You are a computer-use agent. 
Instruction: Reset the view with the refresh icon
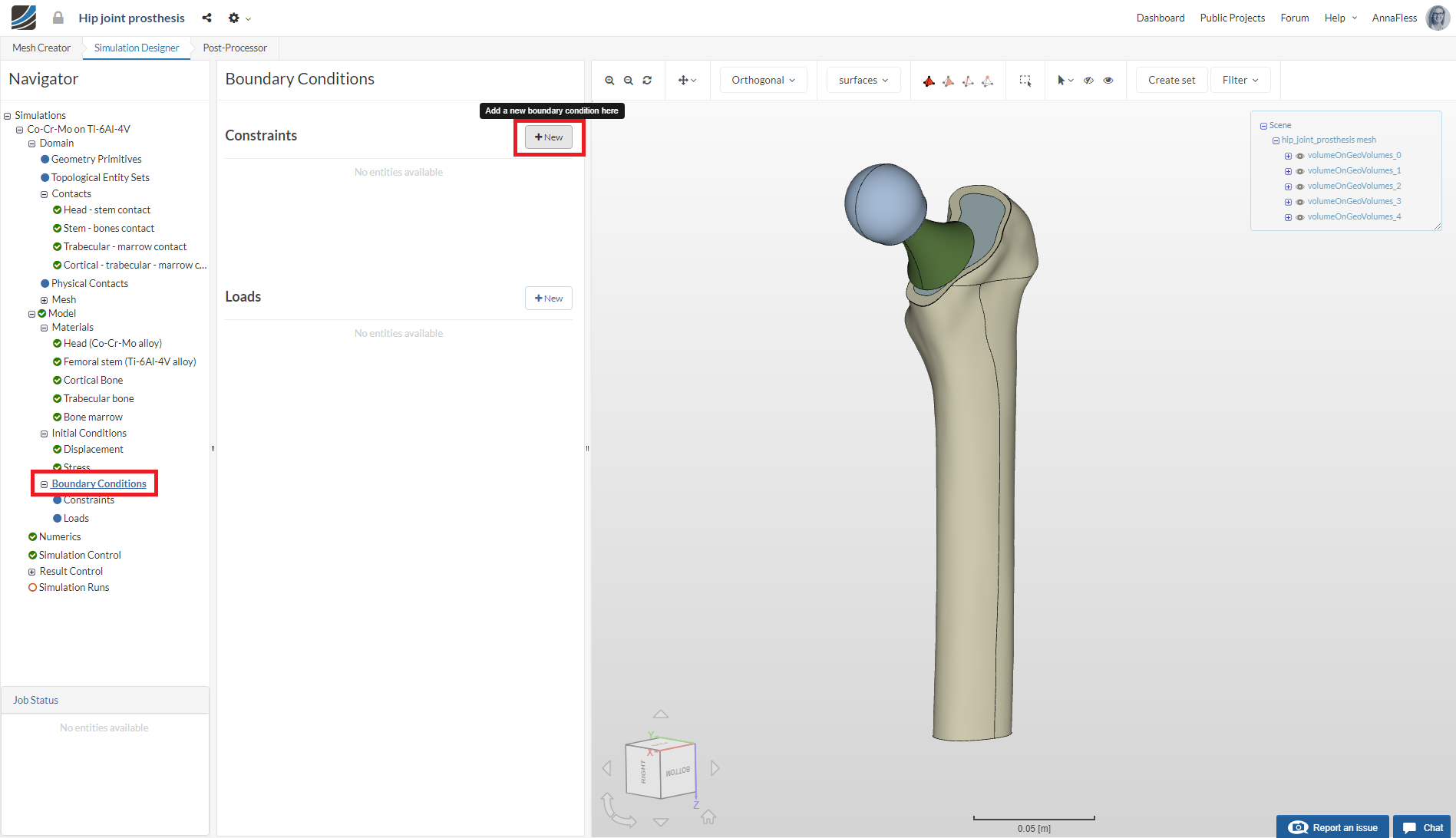coord(647,81)
